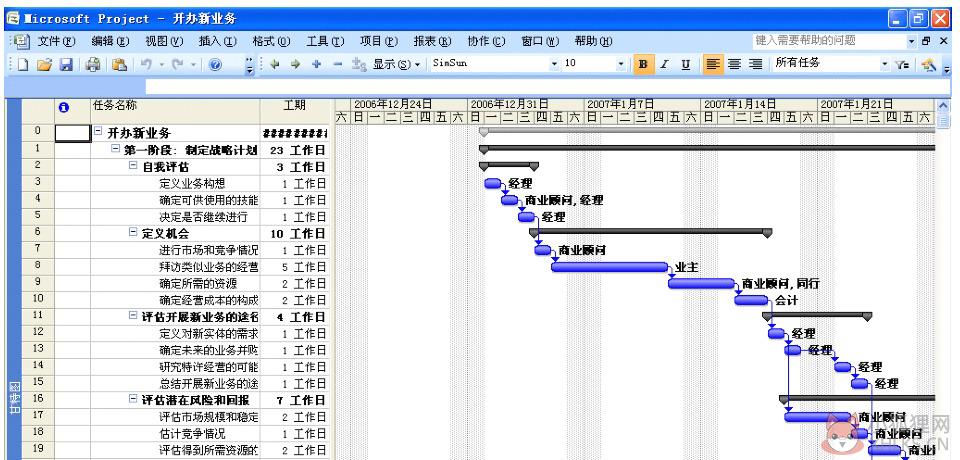Set right text alignment
Screen dimensions: 960x460
(x=756, y=64)
